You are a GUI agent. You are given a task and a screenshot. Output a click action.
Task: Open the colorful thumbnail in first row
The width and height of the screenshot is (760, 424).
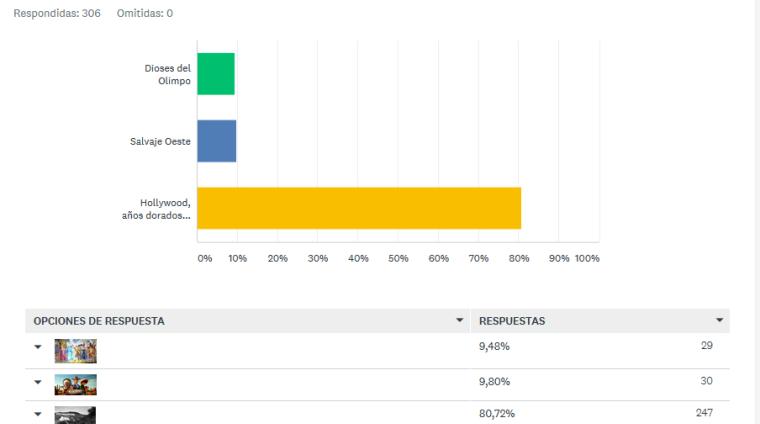75,351
